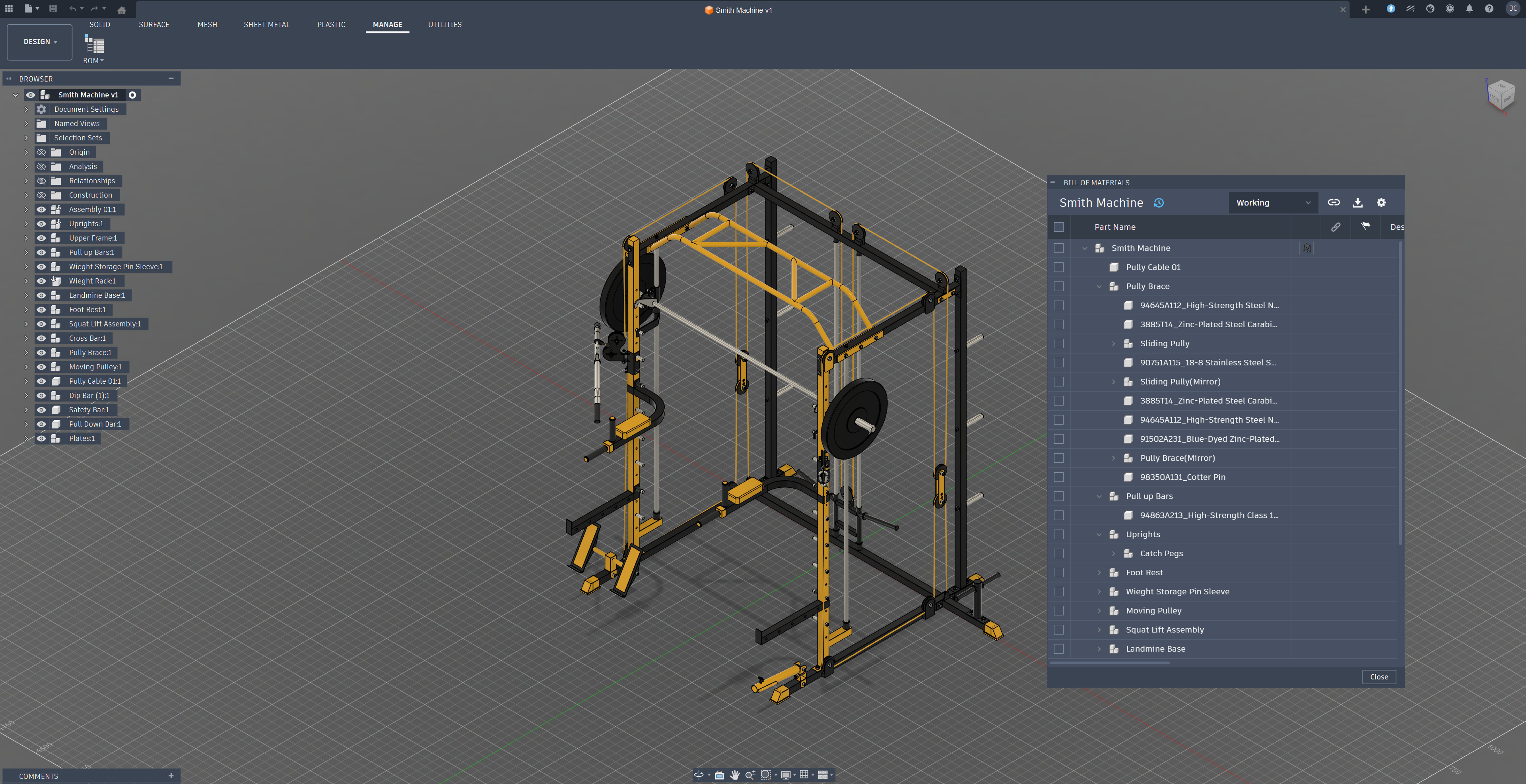Click the BOM vertical scrollbar
The height and width of the screenshot is (784, 1526).
(1400, 392)
